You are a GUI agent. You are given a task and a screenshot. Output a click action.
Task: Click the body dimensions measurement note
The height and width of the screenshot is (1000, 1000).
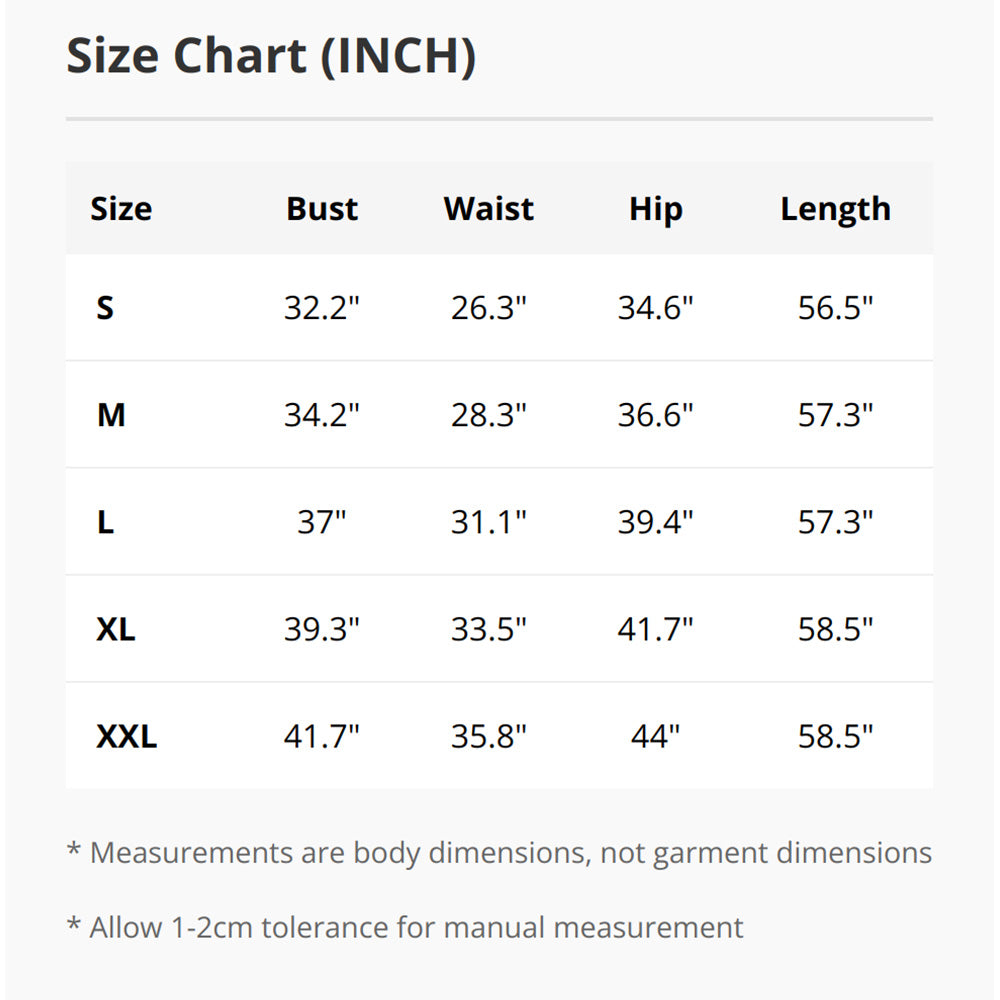click(x=499, y=853)
